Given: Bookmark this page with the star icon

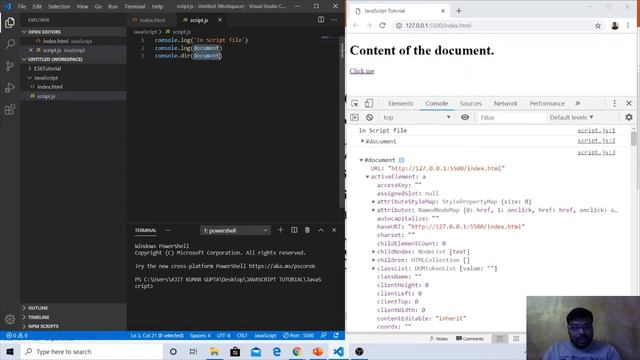Looking at the screenshot, I should pyautogui.click(x=598, y=25).
